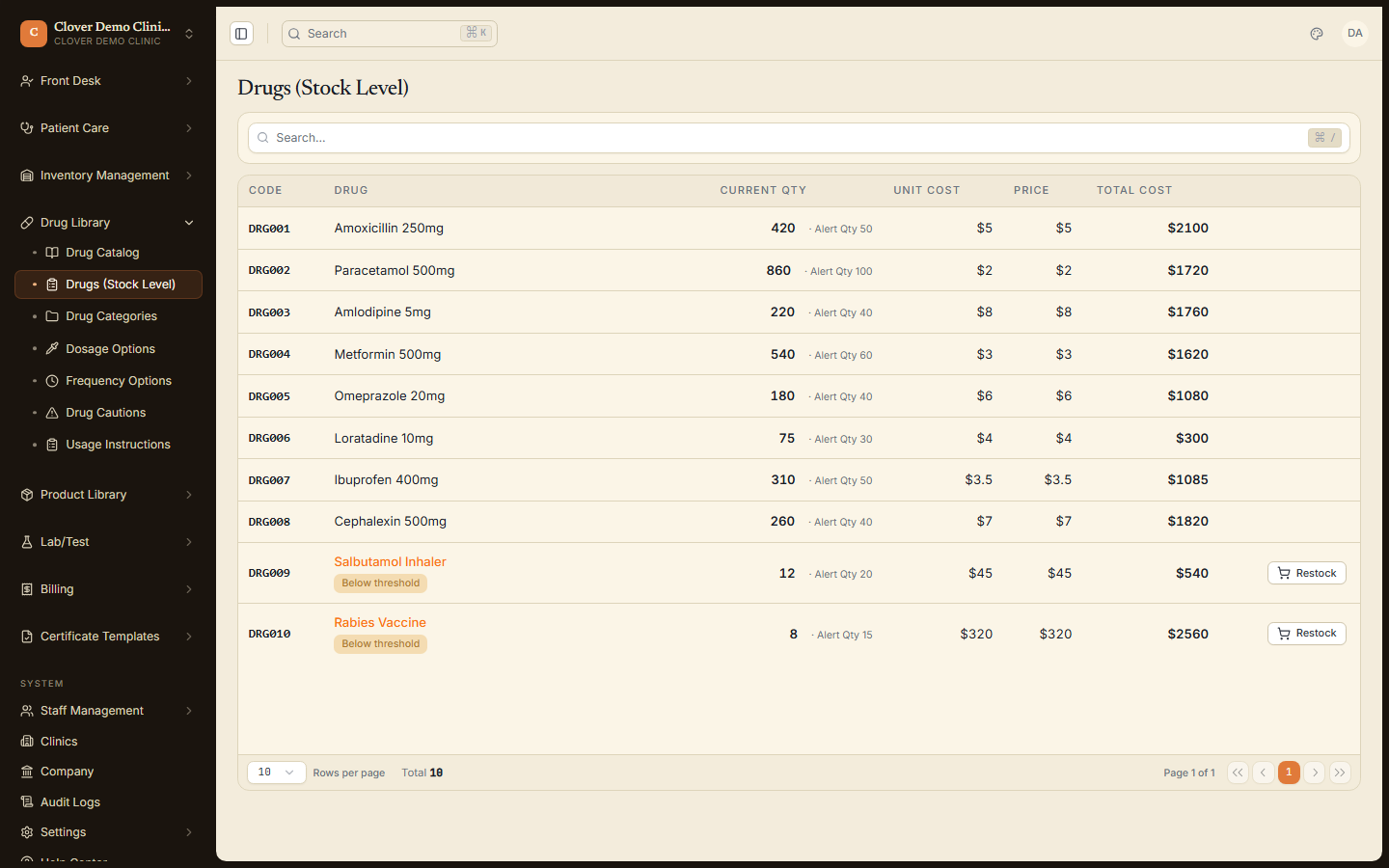Go to the previous page button
The image size is (1389, 868).
(1263, 773)
